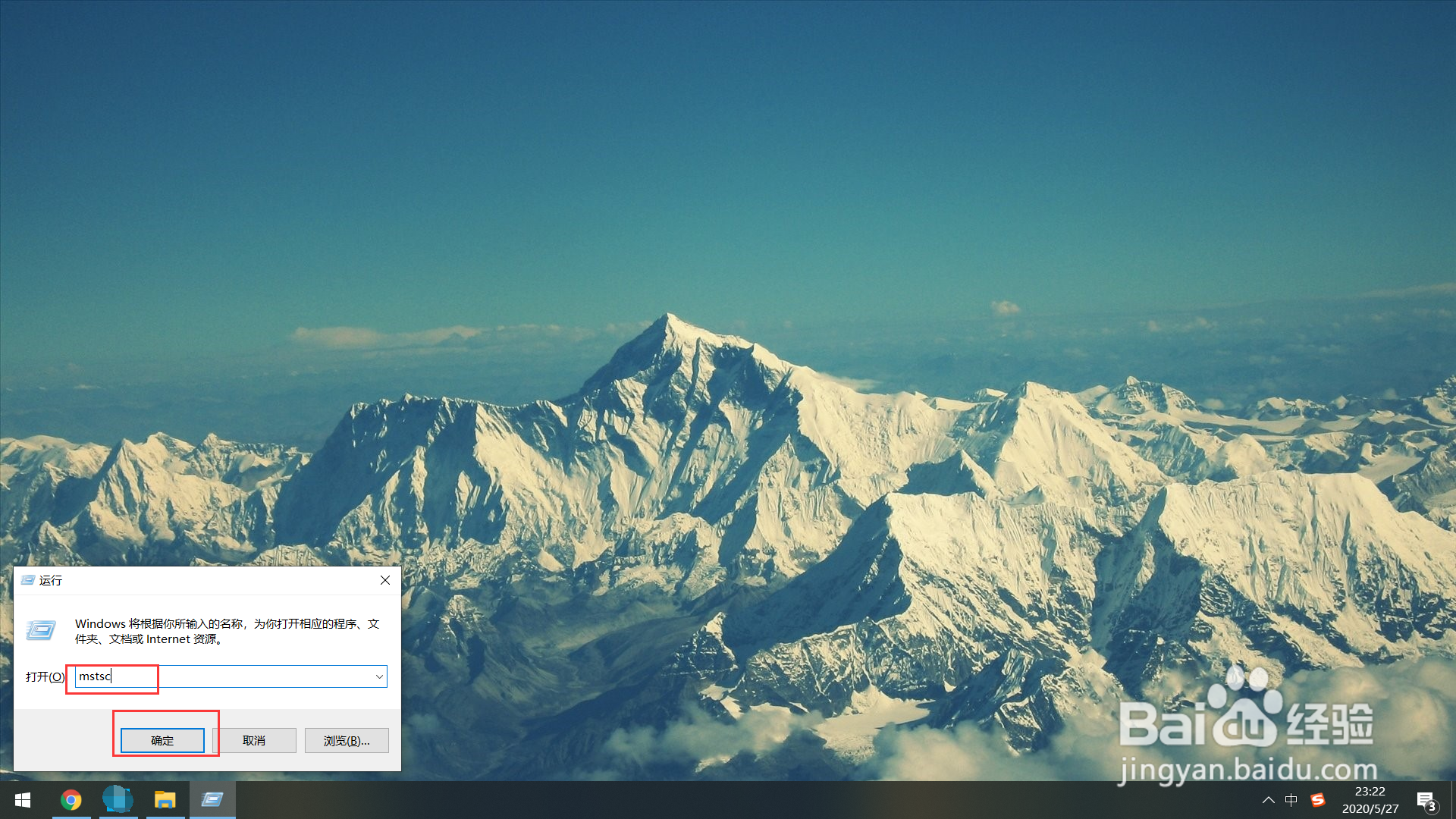Open file browser via the 浏览(B)... button
The width and height of the screenshot is (1456, 819).
[347, 740]
